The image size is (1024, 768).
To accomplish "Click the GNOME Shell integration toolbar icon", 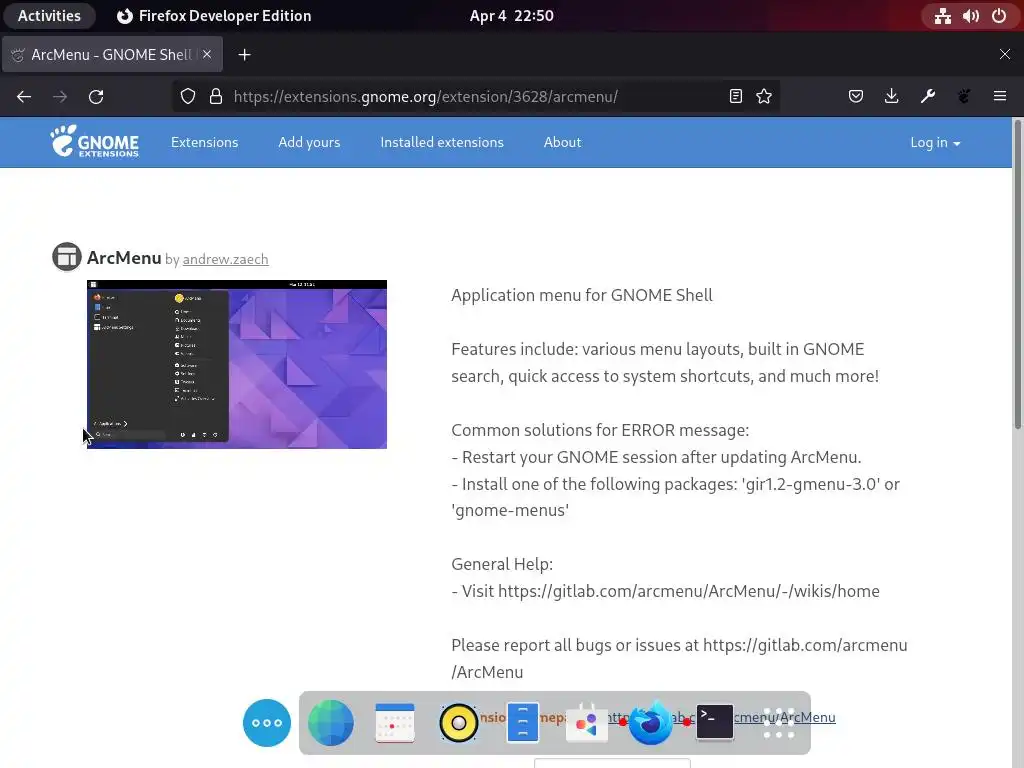I will click(x=964, y=97).
